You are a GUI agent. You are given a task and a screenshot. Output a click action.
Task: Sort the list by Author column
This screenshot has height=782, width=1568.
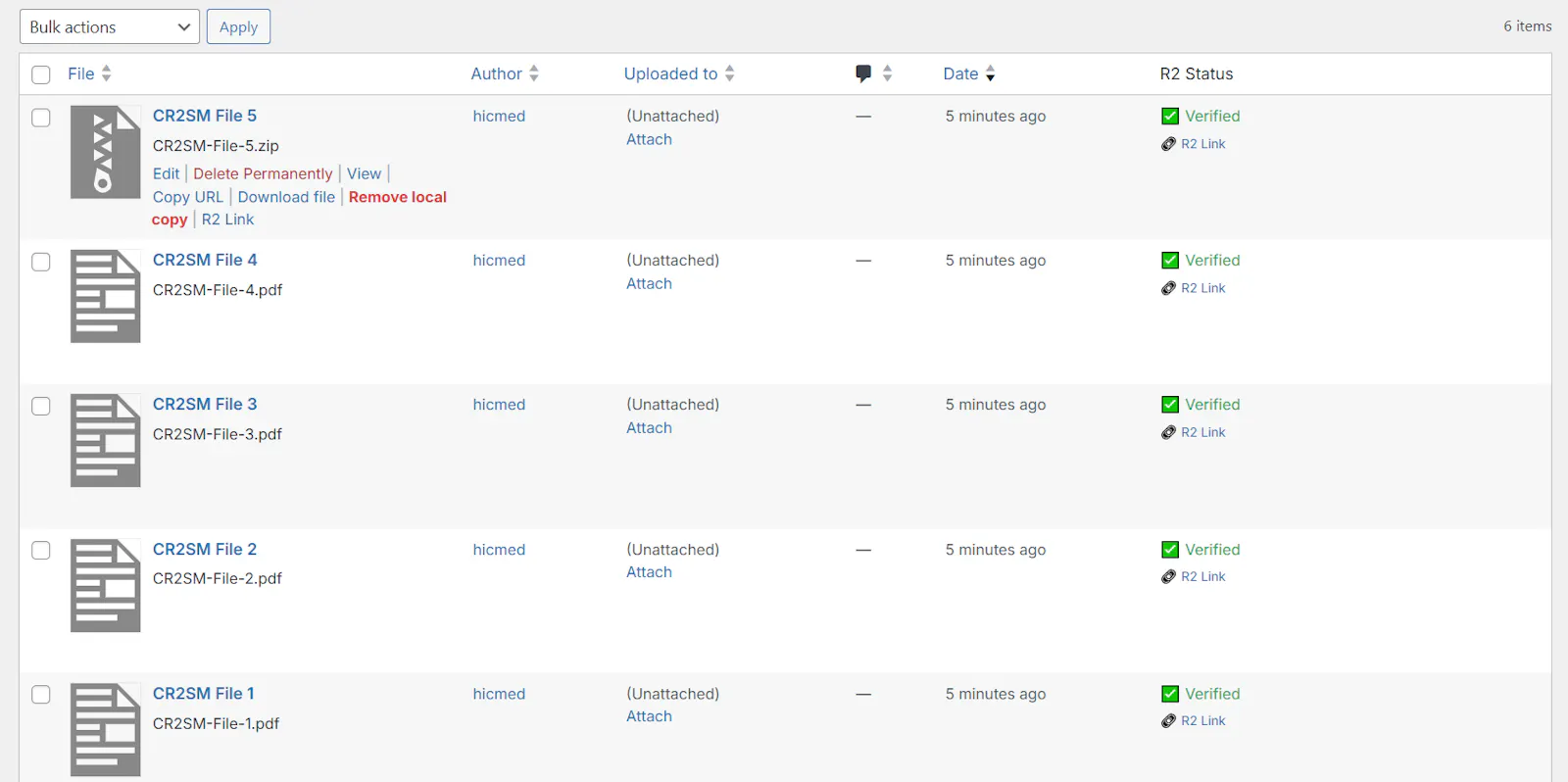[x=497, y=73]
